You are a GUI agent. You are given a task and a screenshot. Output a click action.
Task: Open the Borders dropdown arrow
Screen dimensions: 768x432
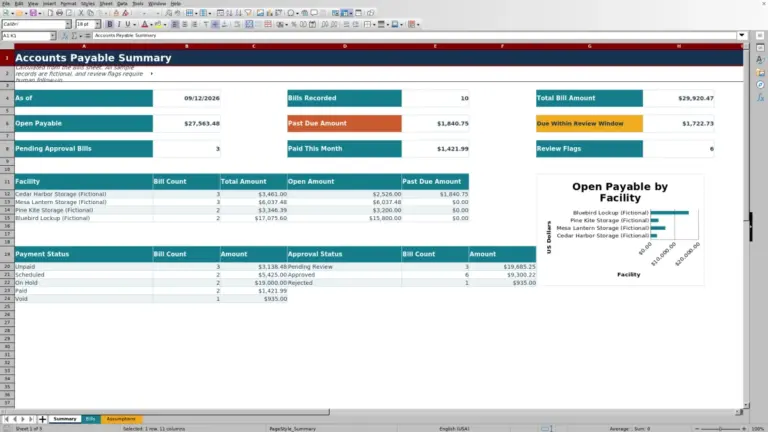pyautogui.click(x=374, y=24)
